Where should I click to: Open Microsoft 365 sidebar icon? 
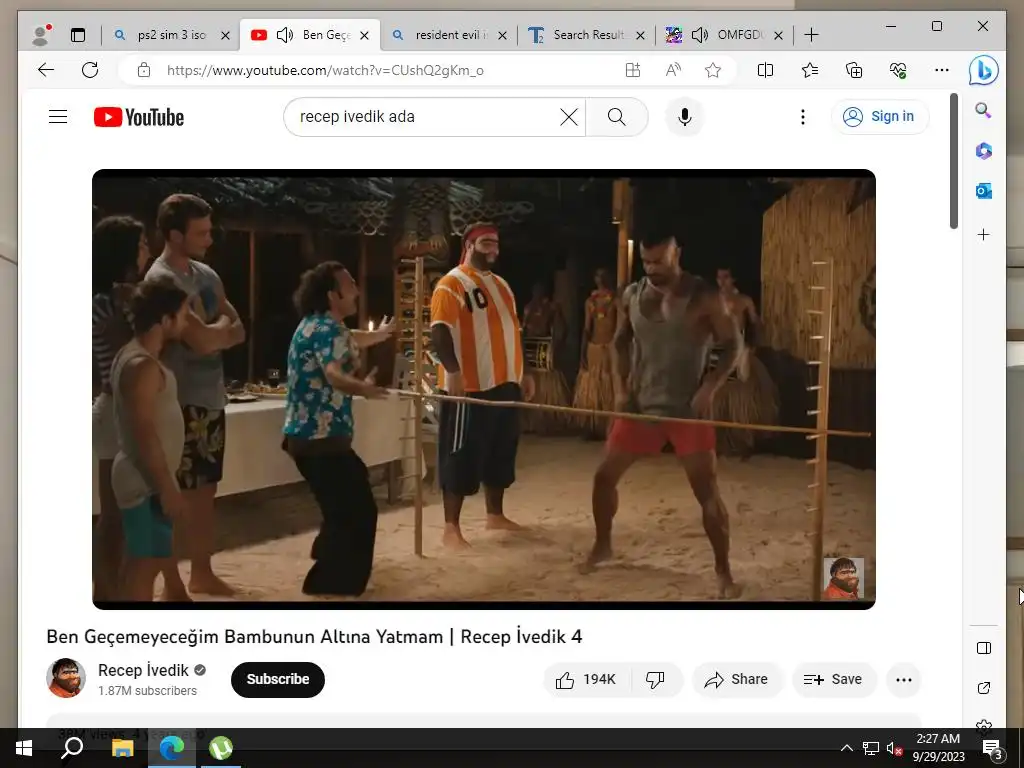[984, 151]
